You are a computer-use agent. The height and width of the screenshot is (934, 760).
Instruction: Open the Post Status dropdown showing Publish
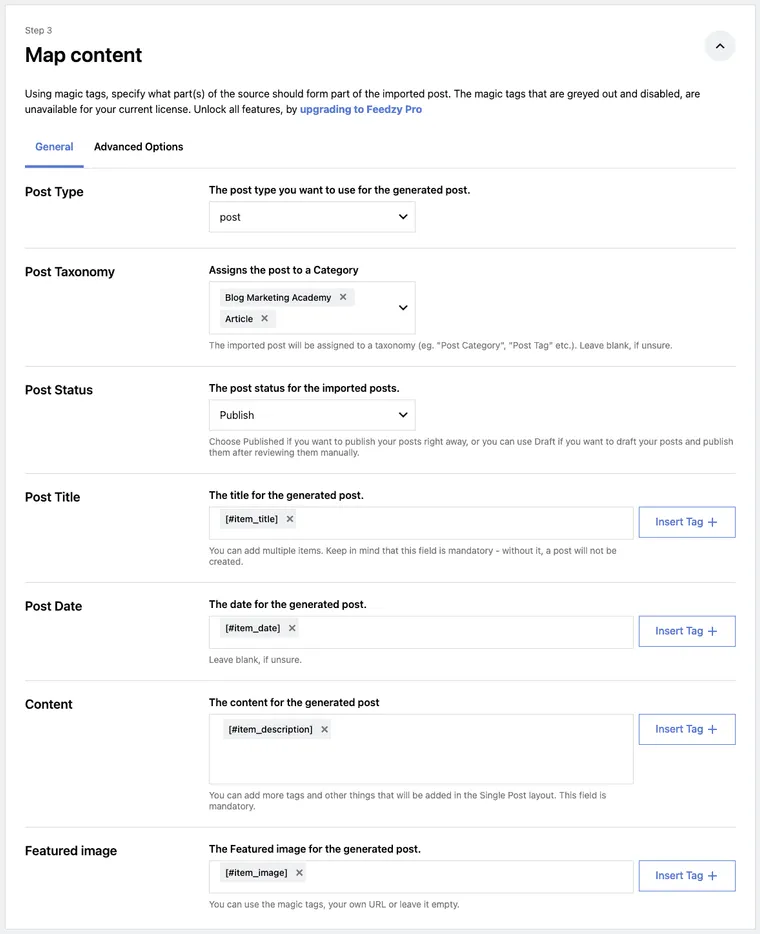coord(312,415)
